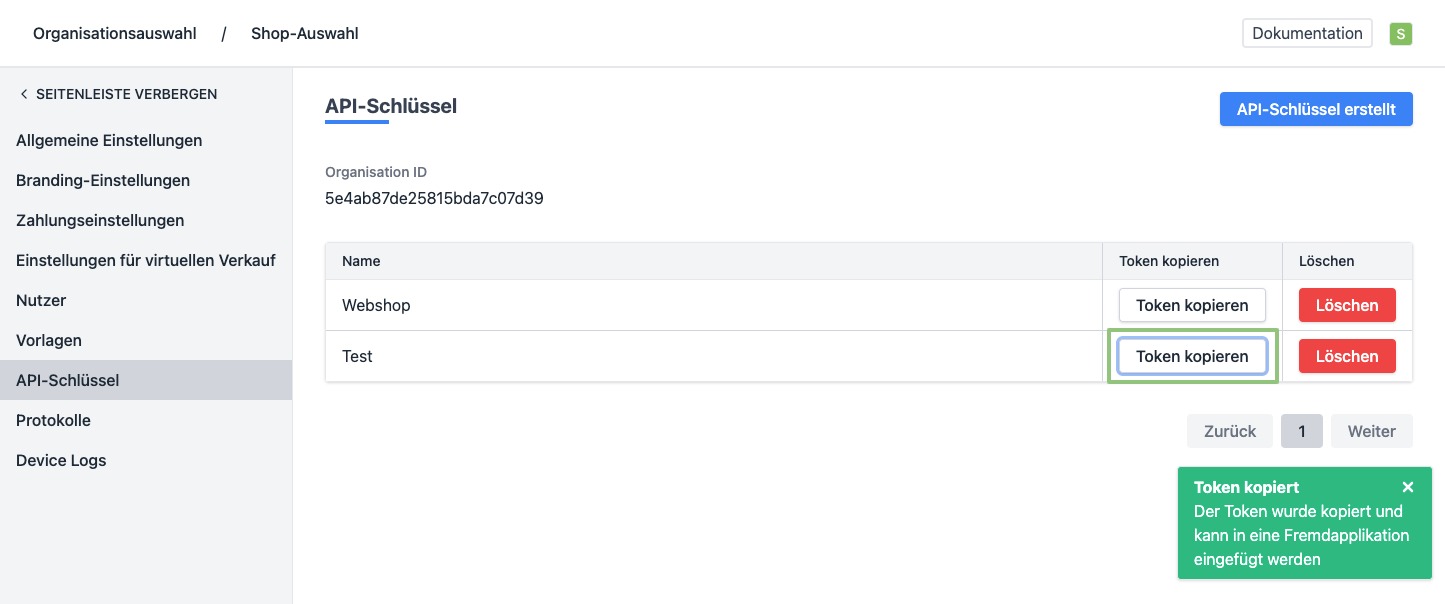The height and width of the screenshot is (604, 1445).
Task: Navigate to Vorlagen
Action: point(49,340)
